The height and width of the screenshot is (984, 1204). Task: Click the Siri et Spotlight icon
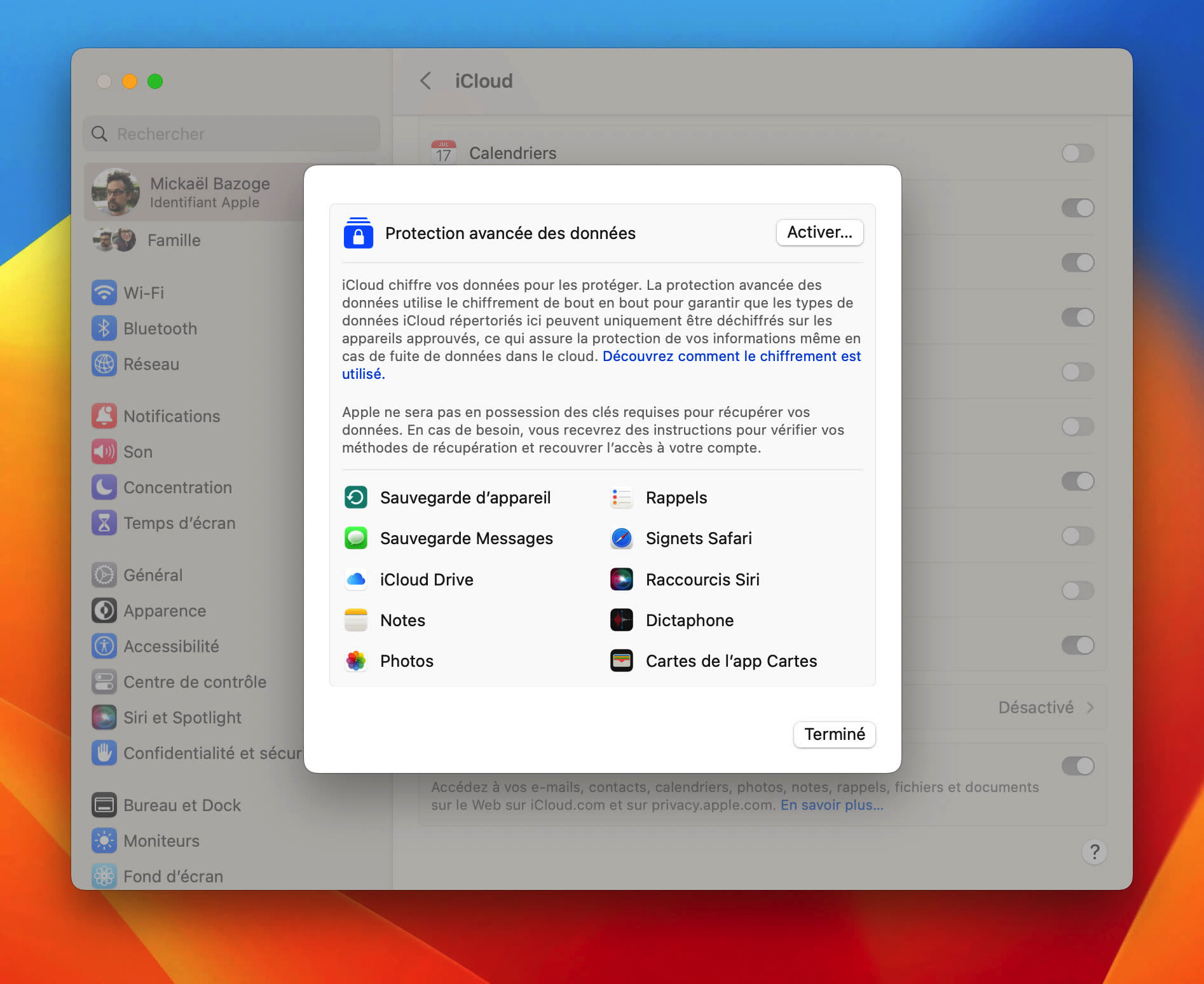pyautogui.click(x=104, y=717)
